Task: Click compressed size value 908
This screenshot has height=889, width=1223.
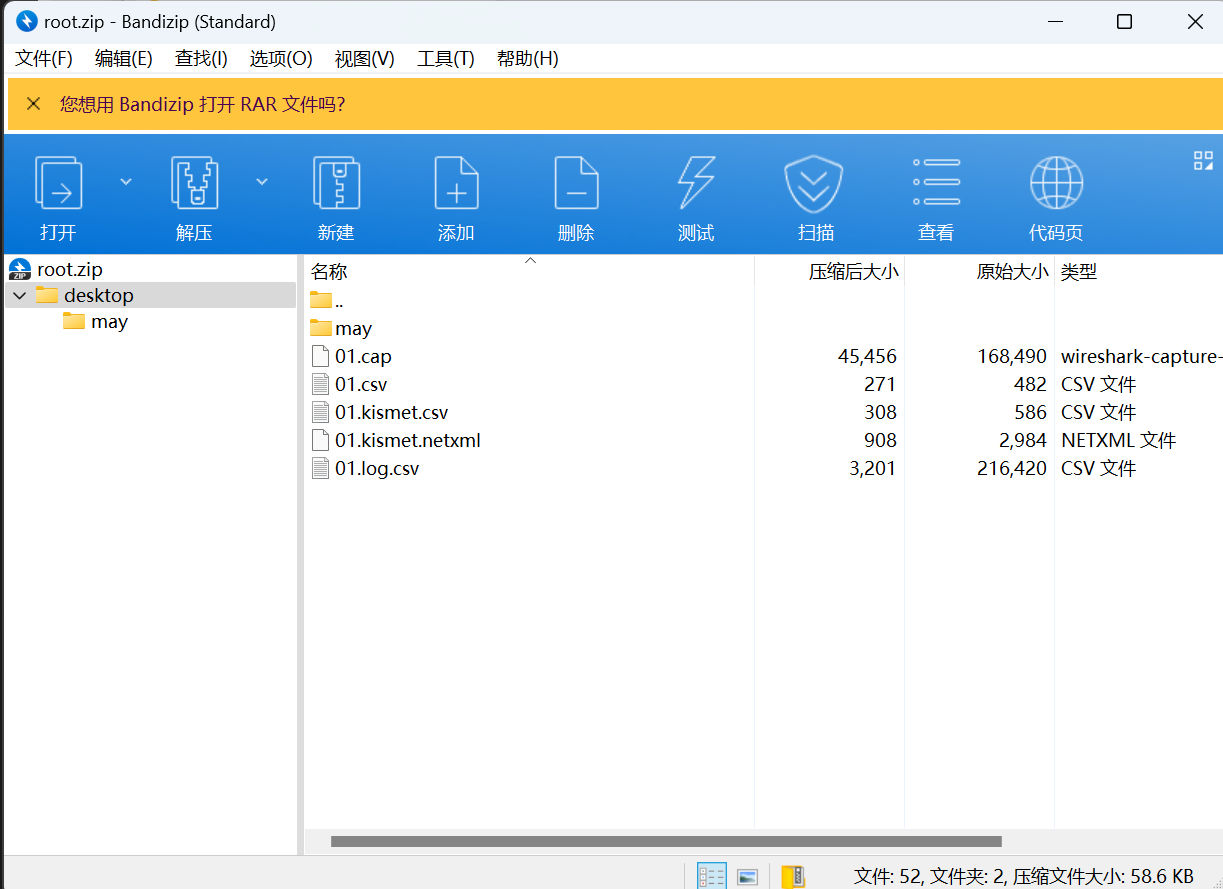Action: 880,440
